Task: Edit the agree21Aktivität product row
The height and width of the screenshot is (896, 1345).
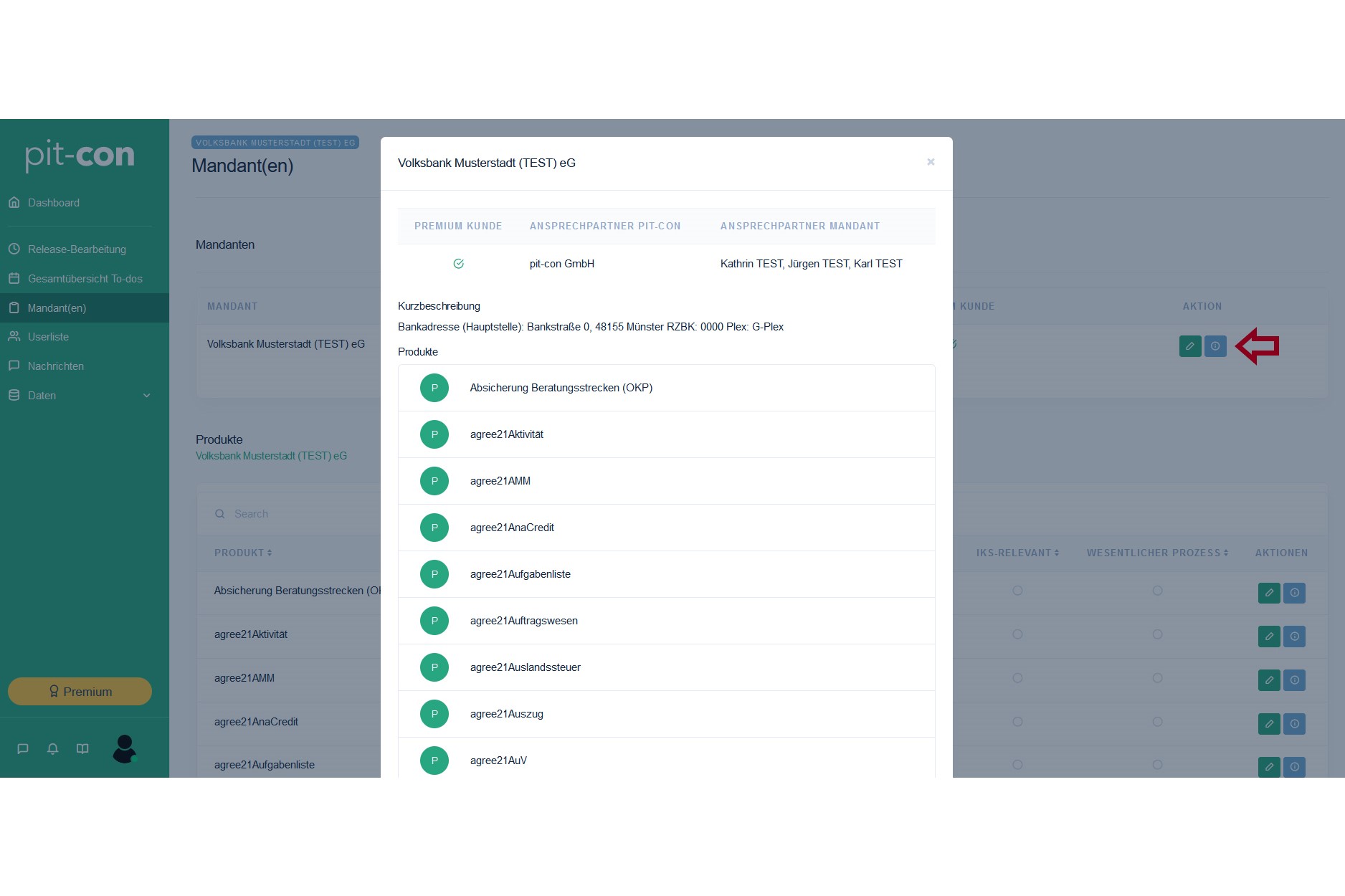Action: pos(1269,637)
